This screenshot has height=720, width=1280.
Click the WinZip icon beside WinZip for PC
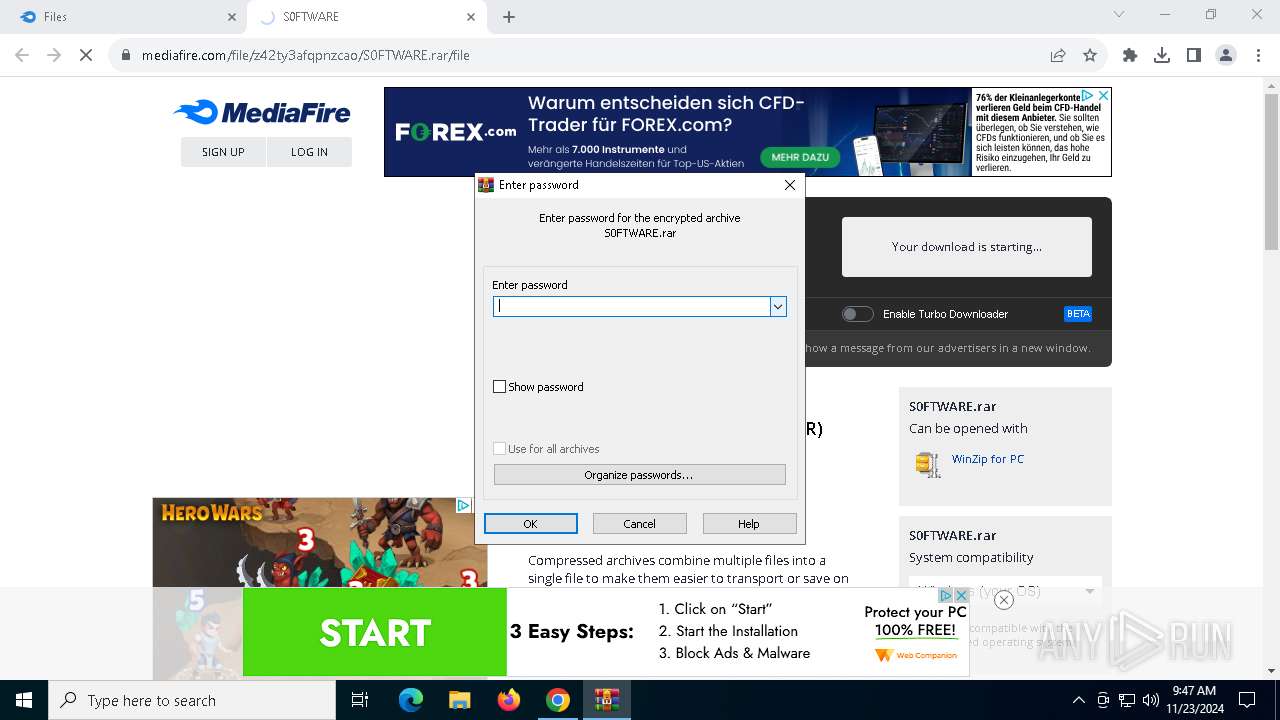pos(928,464)
